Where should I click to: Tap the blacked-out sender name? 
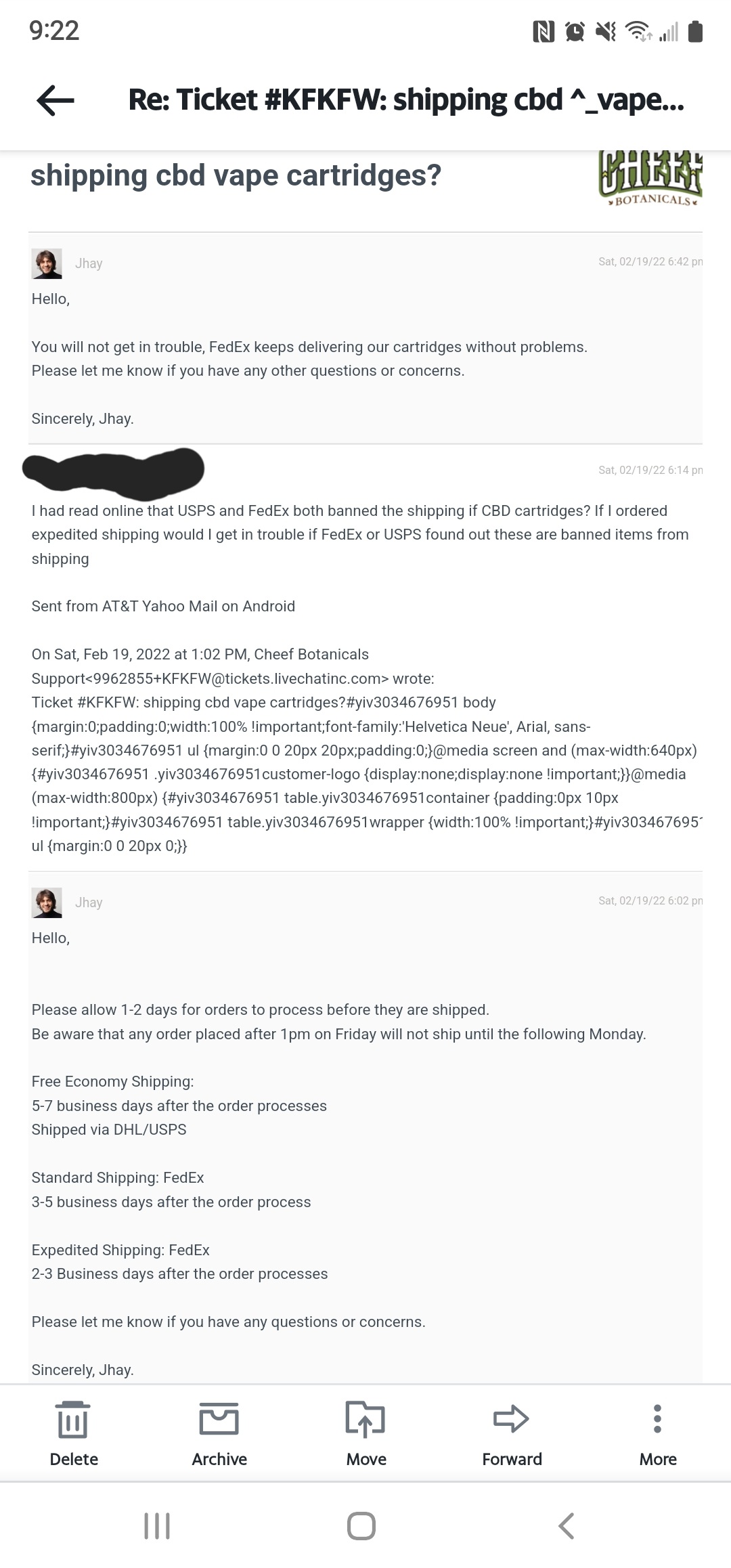click(x=113, y=469)
